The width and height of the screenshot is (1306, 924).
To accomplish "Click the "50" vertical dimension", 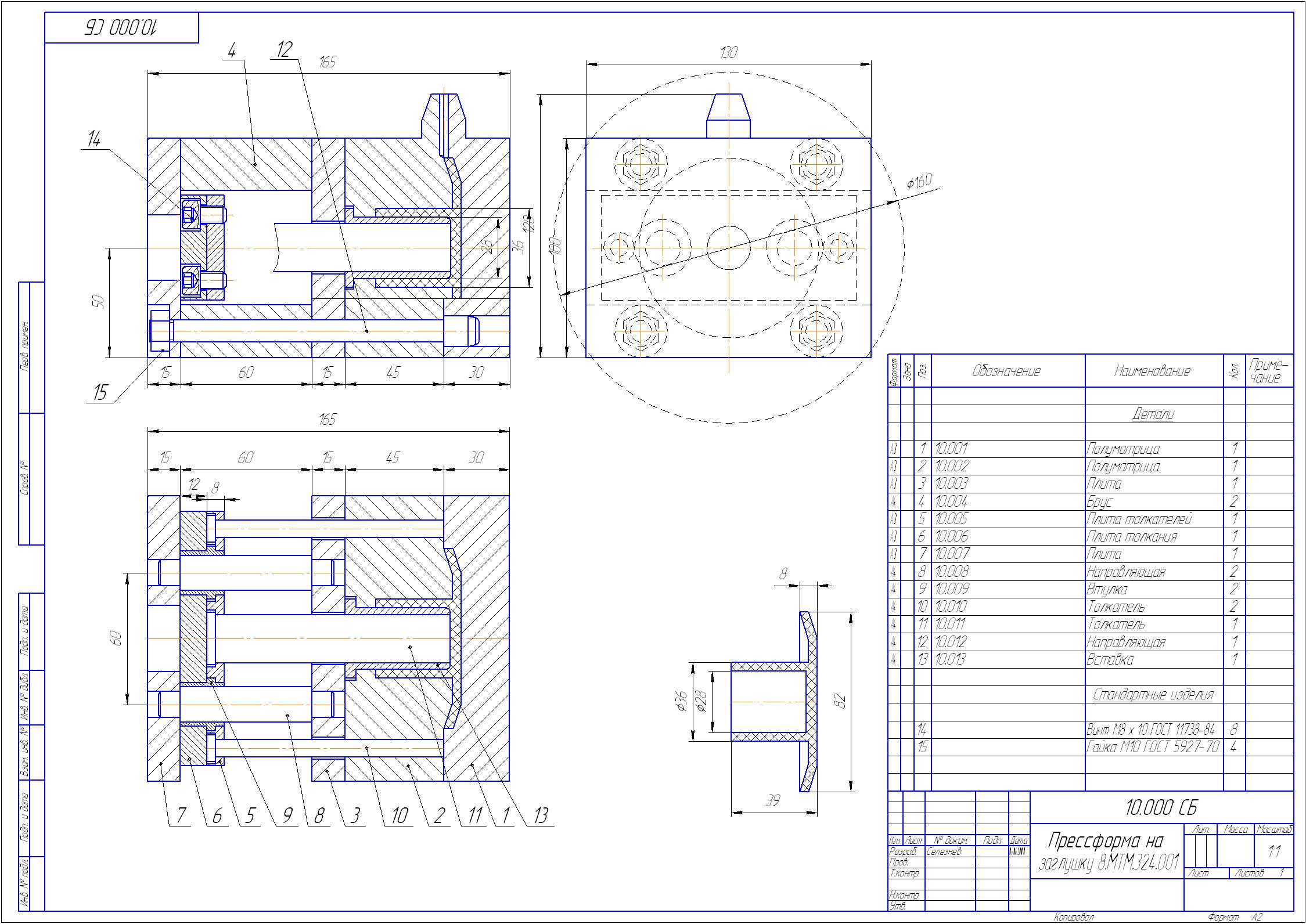I will point(98,302).
